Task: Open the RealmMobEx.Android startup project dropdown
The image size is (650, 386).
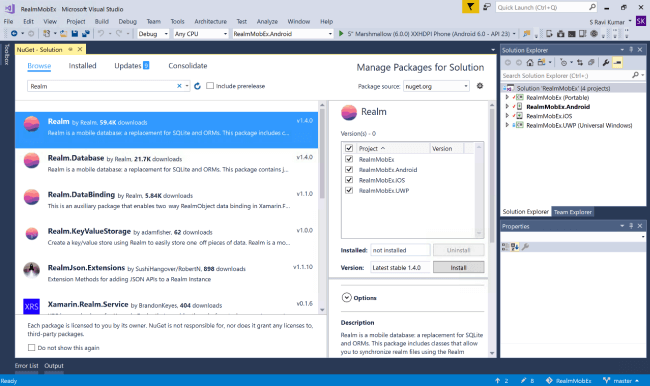Action: [x=283, y=34]
